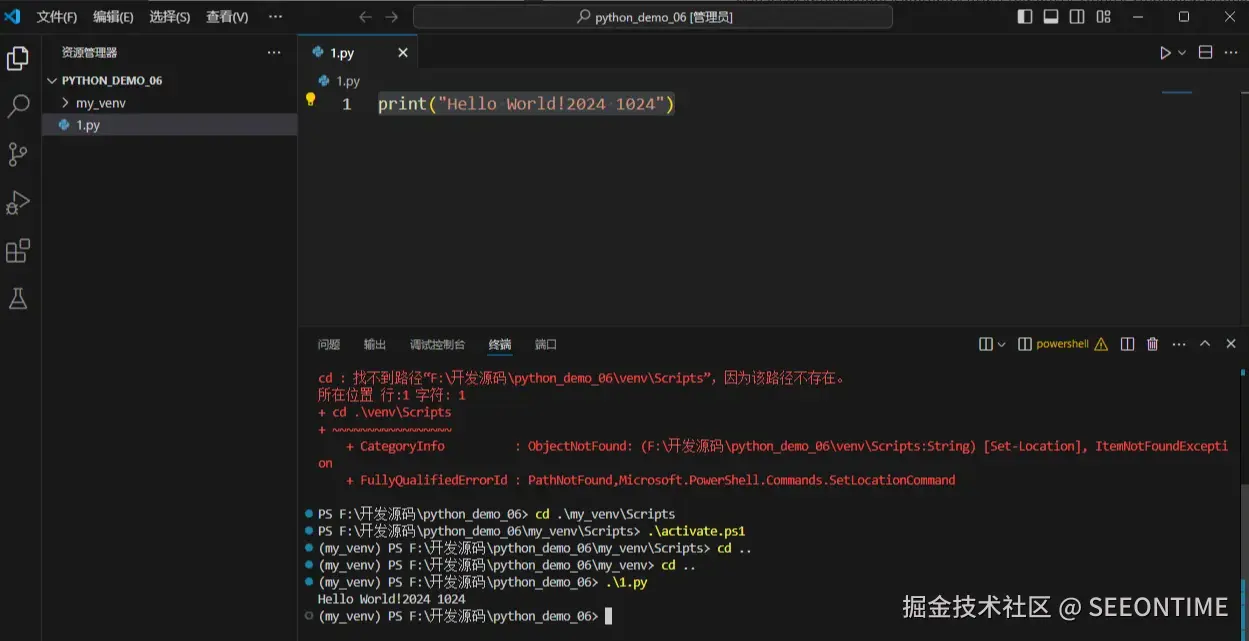Viewport: 1249px width, 641px height.
Task: Split the editor layout
Action: 1205,53
